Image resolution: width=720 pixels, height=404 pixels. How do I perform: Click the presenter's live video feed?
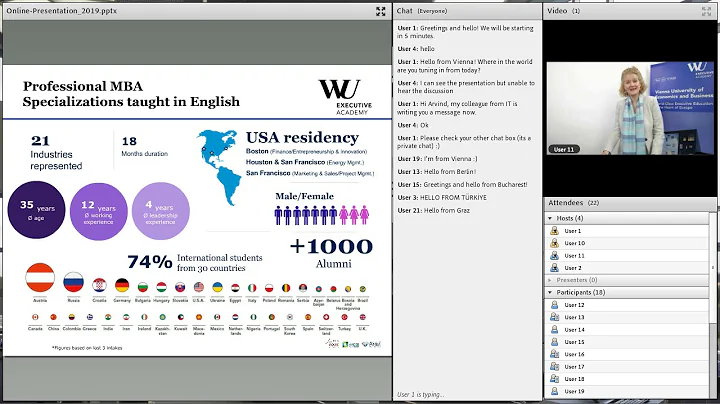(x=630, y=108)
